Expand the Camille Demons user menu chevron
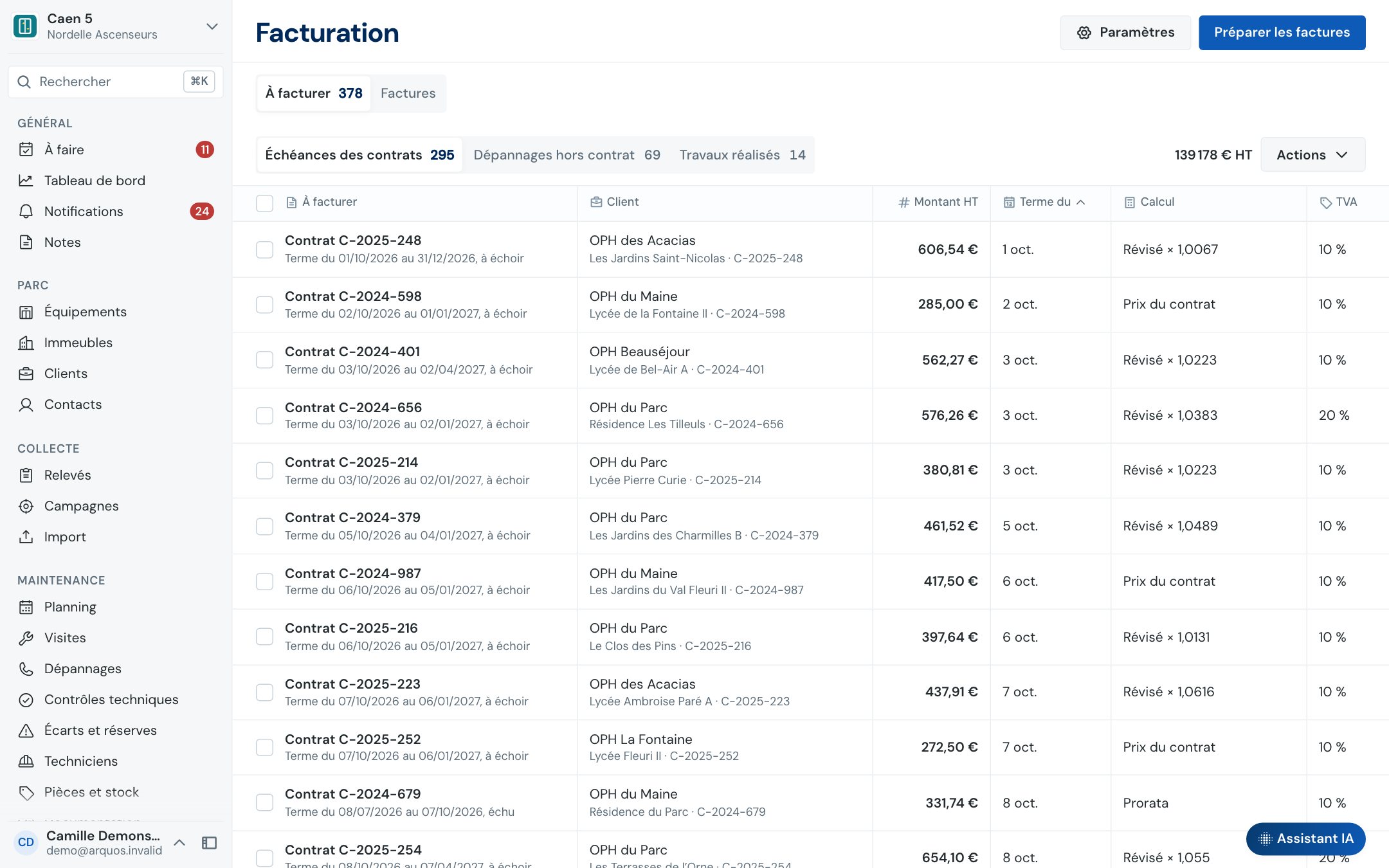The width and height of the screenshot is (1389, 868). pos(179,843)
